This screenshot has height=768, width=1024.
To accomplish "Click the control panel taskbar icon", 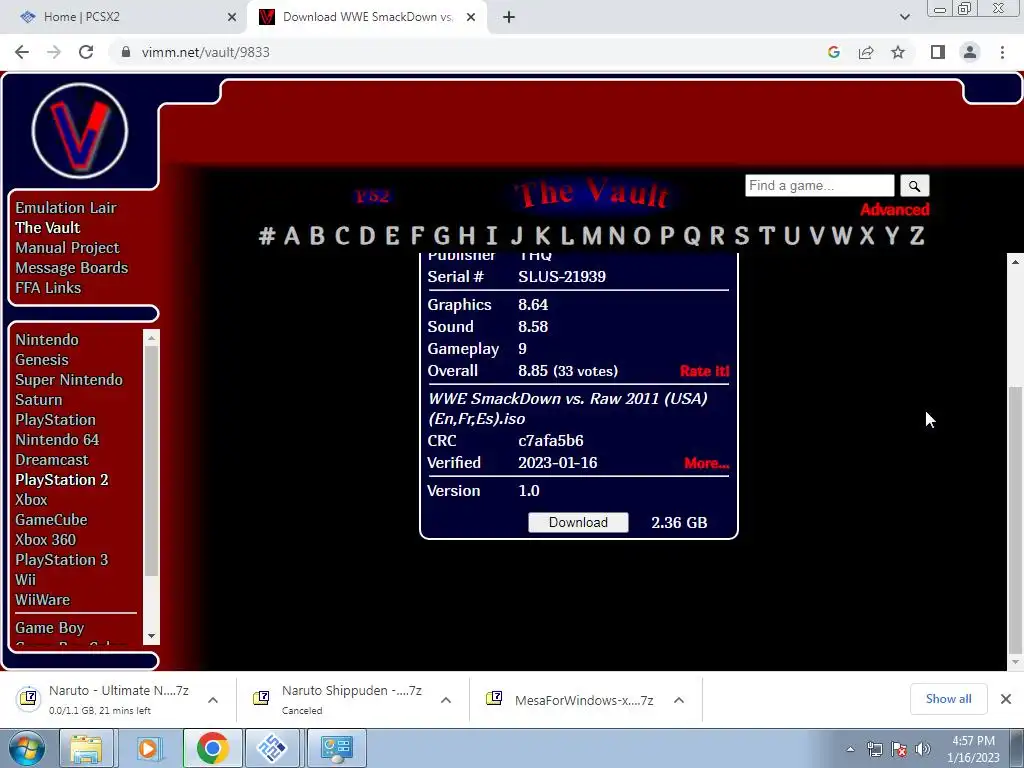I will pyautogui.click(x=336, y=748).
